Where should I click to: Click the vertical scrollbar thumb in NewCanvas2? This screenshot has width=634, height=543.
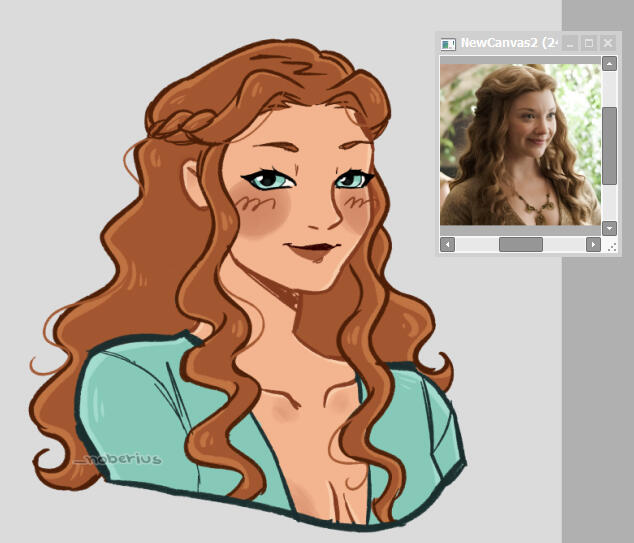click(x=609, y=145)
